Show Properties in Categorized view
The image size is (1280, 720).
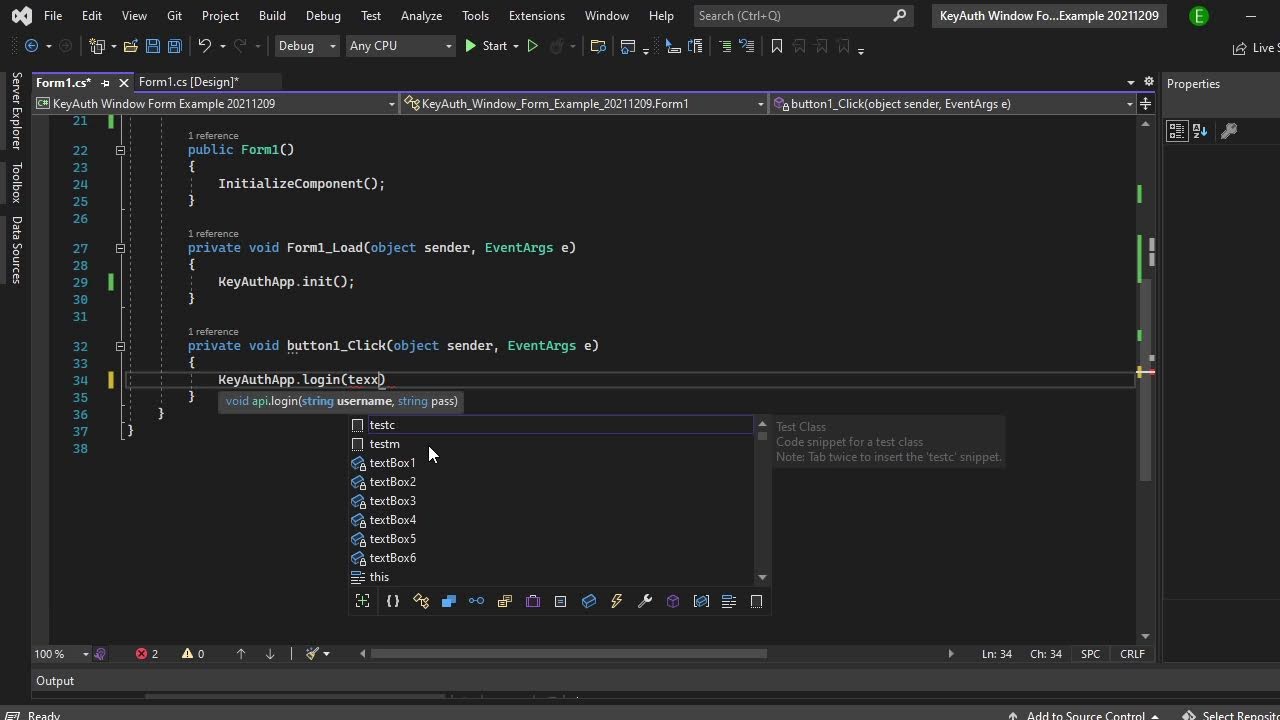point(1177,131)
